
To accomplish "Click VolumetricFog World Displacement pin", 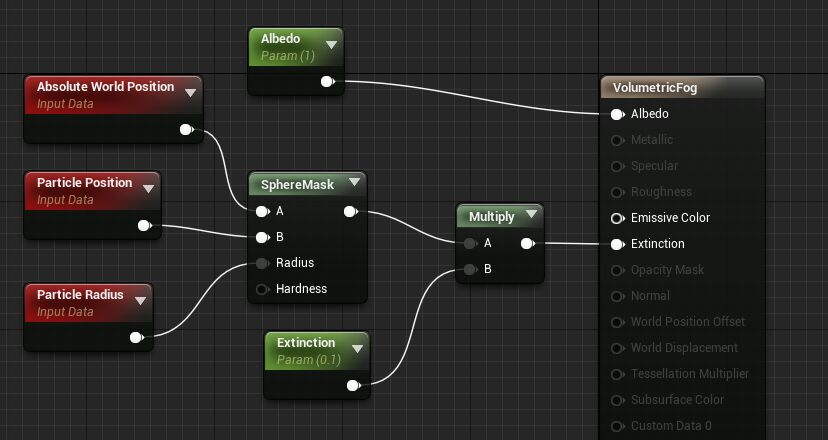I will pos(617,348).
